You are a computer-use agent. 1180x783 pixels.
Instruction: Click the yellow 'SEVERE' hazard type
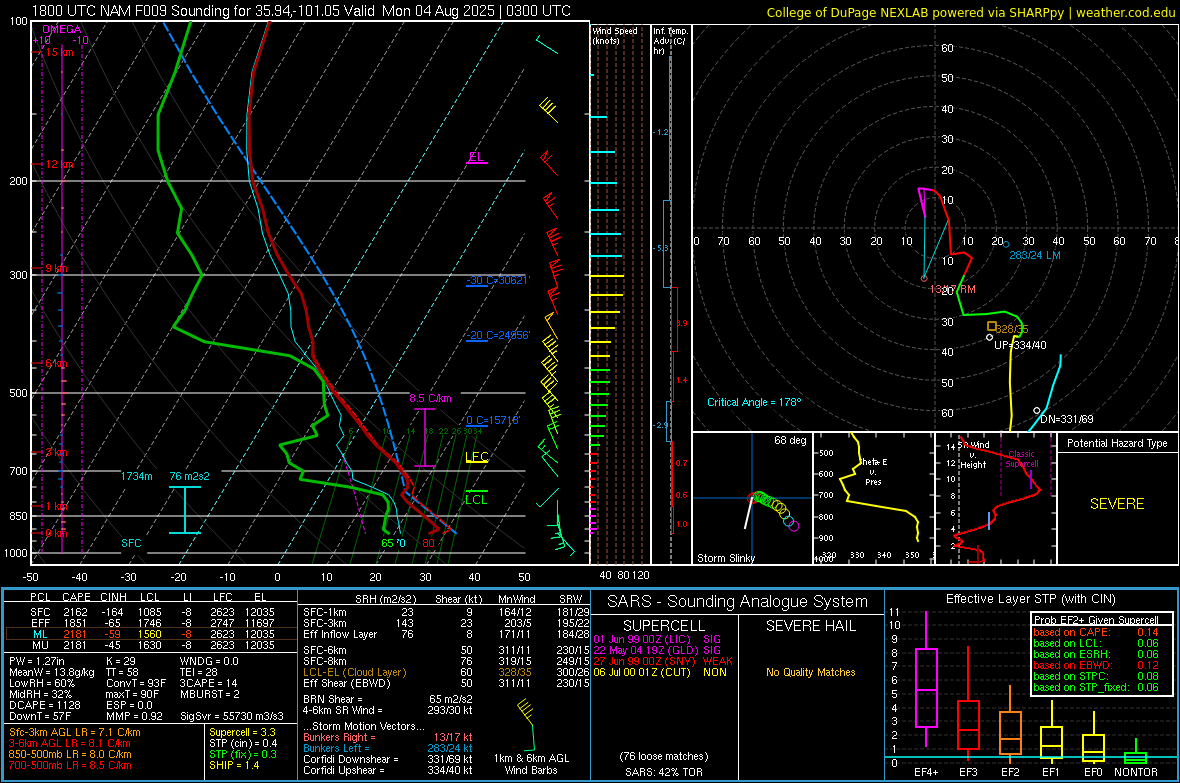(x=1117, y=504)
